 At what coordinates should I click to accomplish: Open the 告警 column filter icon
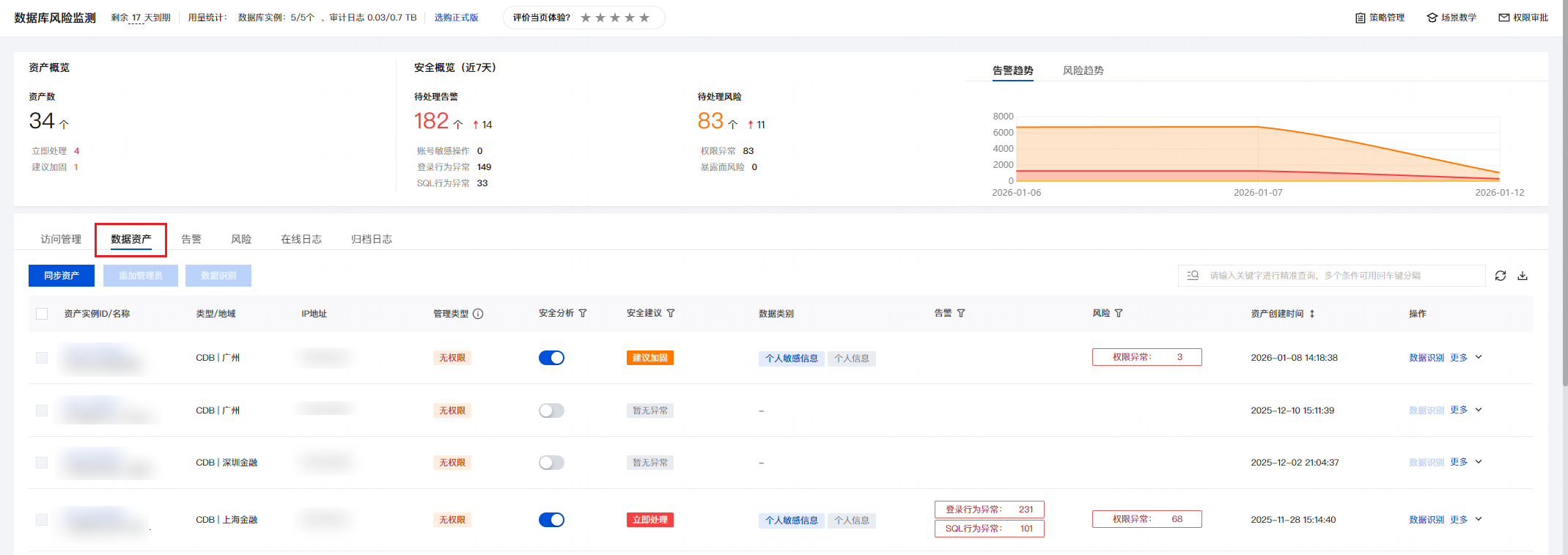click(x=961, y=313)
